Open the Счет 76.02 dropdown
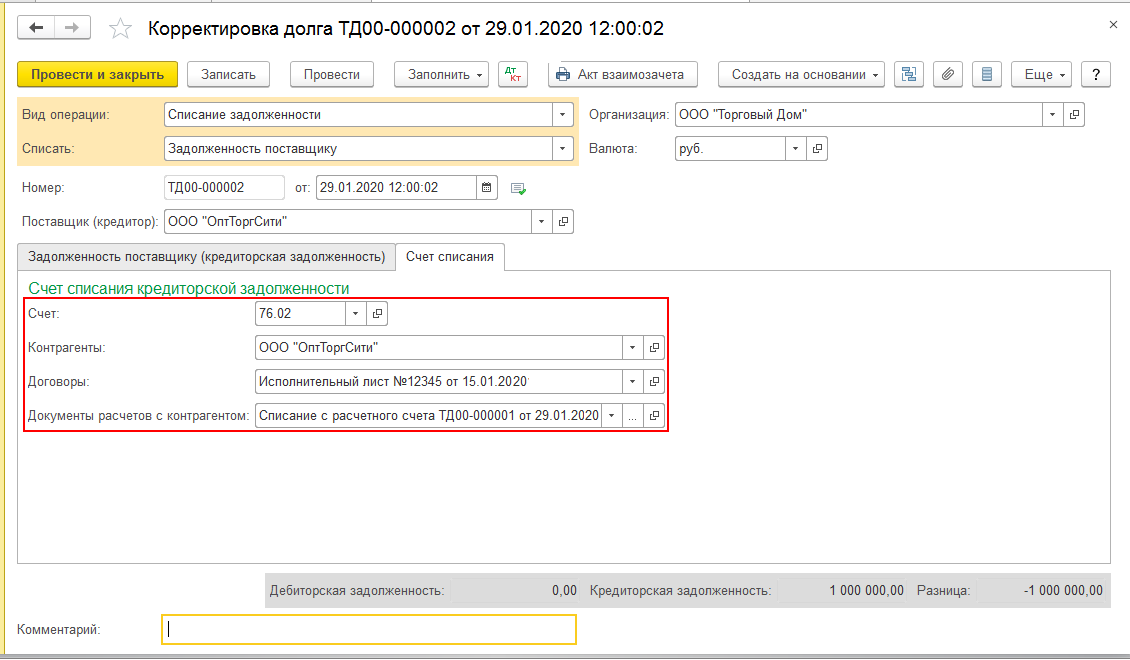 pos(357,314)
